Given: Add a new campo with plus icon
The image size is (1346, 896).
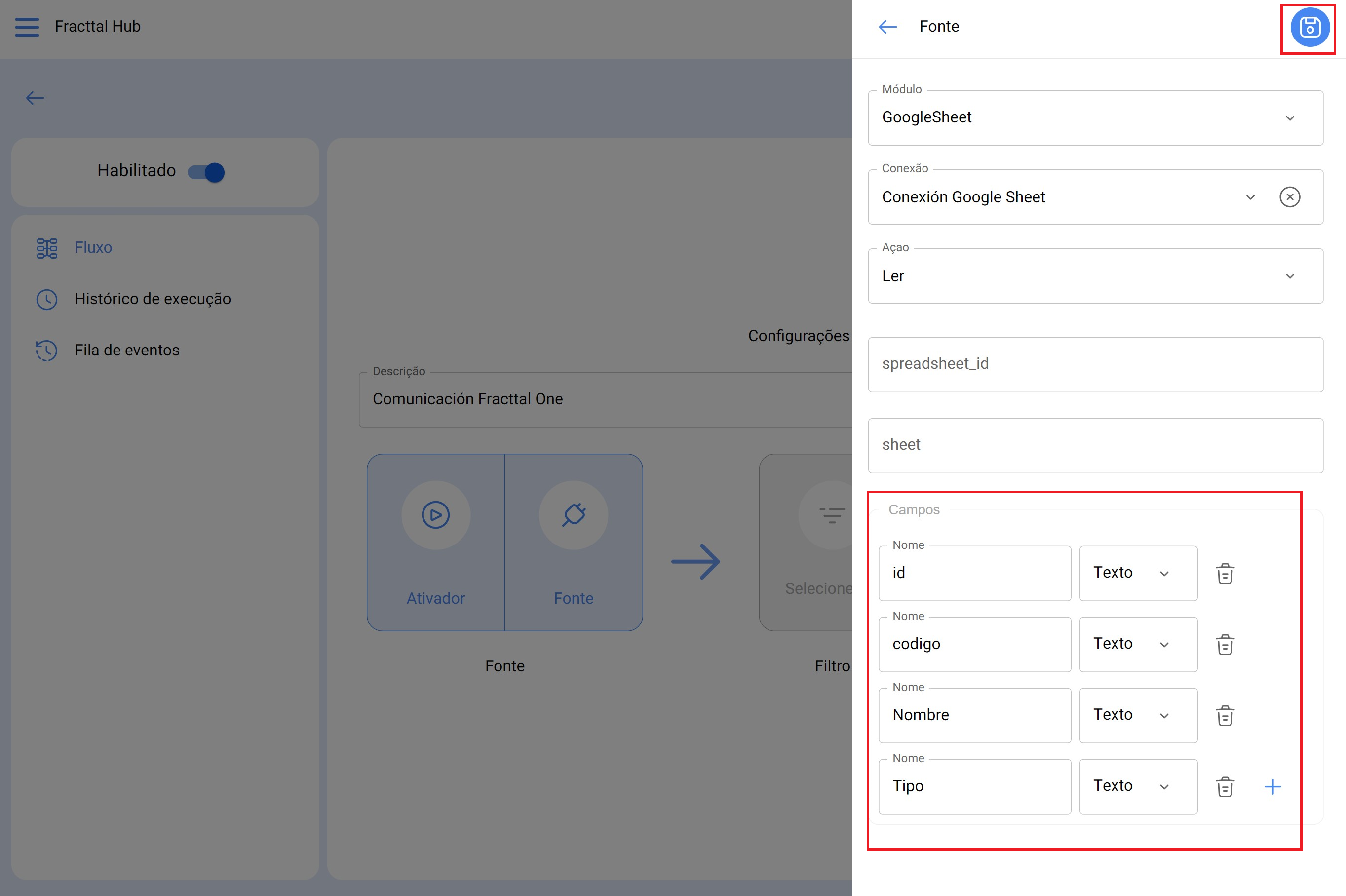Looking at the screenshot, I should coord(1272,787).
